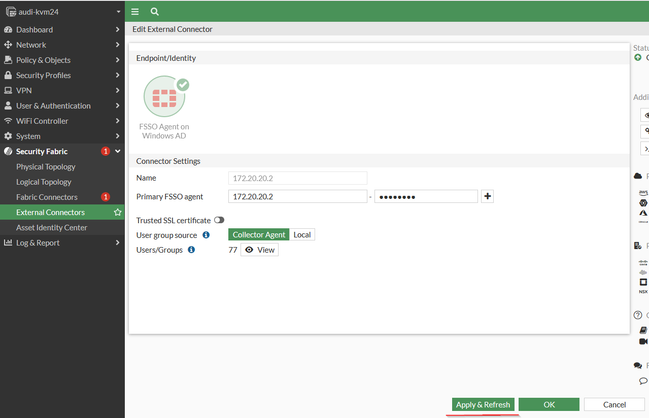Click the VPN laptop icon
Viewport: 649px width, 418px height.
8,90
